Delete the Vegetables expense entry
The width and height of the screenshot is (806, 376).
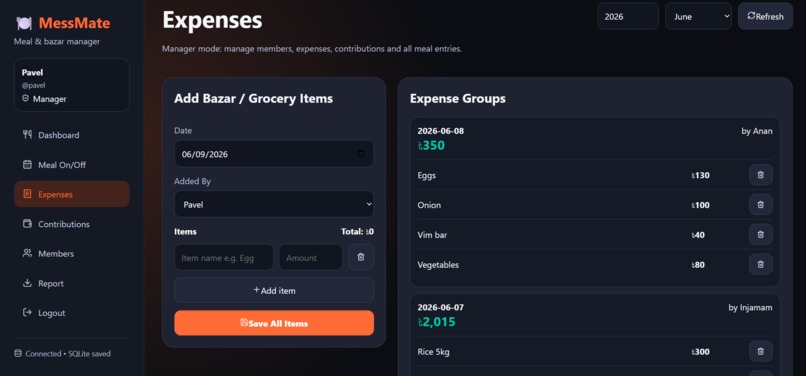pyautogui.click(x=761, y=264)
